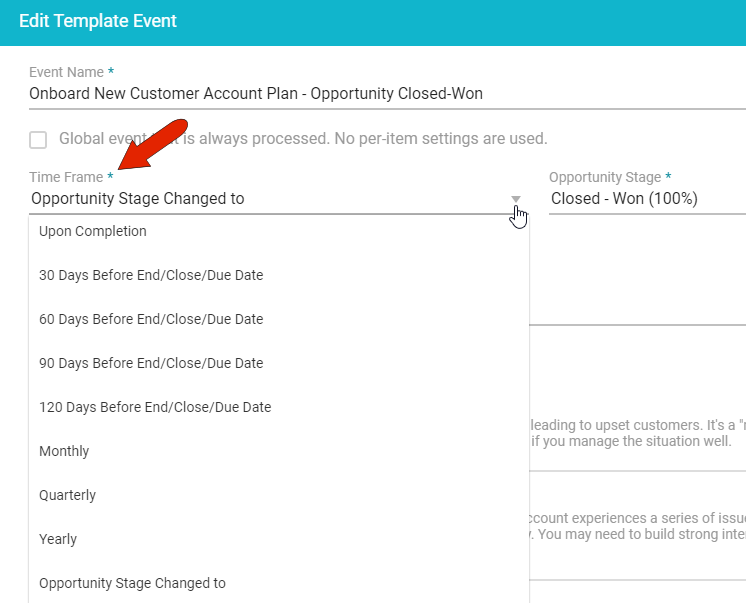Choose the Quarterly time frame option
Screen dimensions: 746x603
(67, 495)
